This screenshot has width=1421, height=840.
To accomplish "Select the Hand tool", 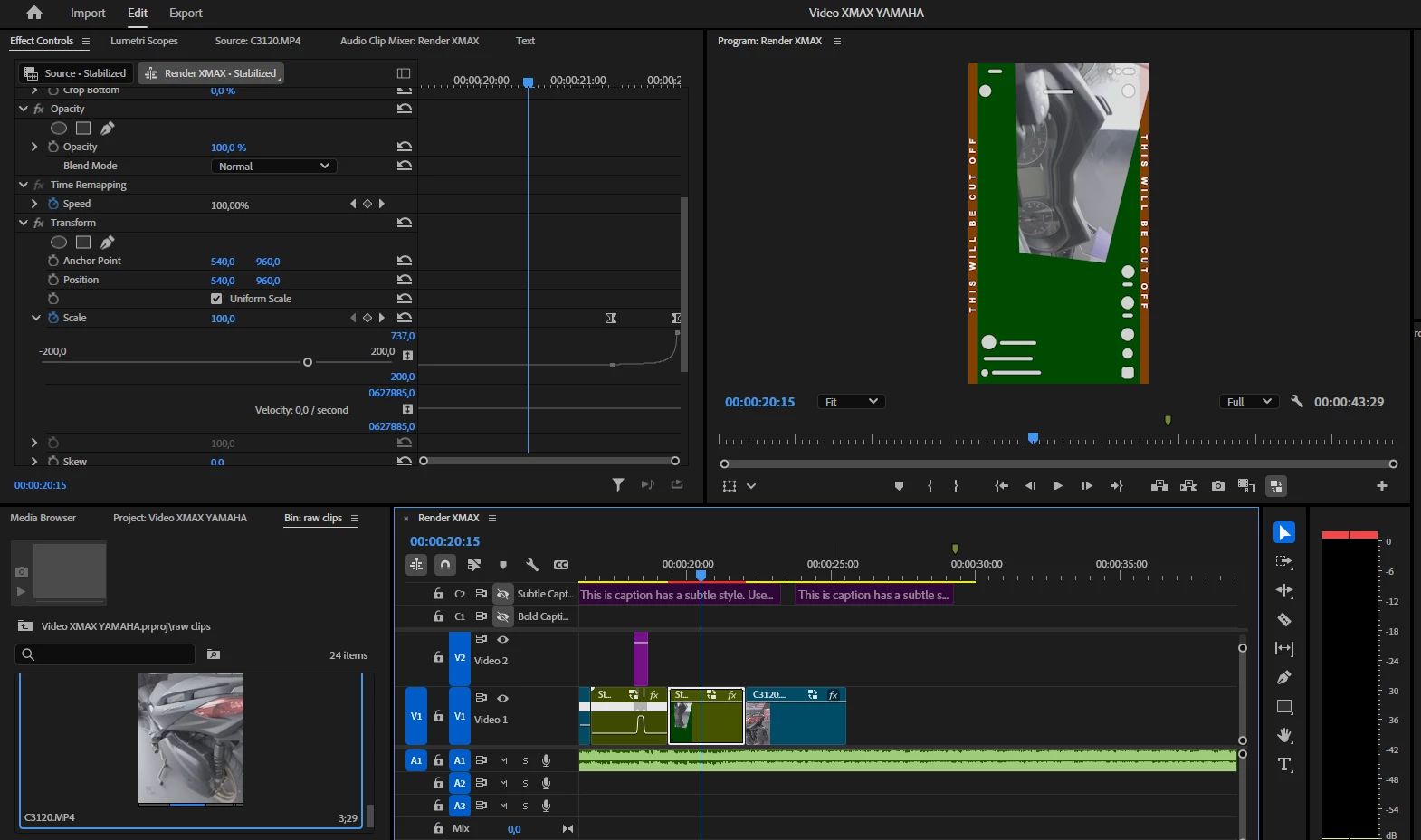I will point(1283,735).
